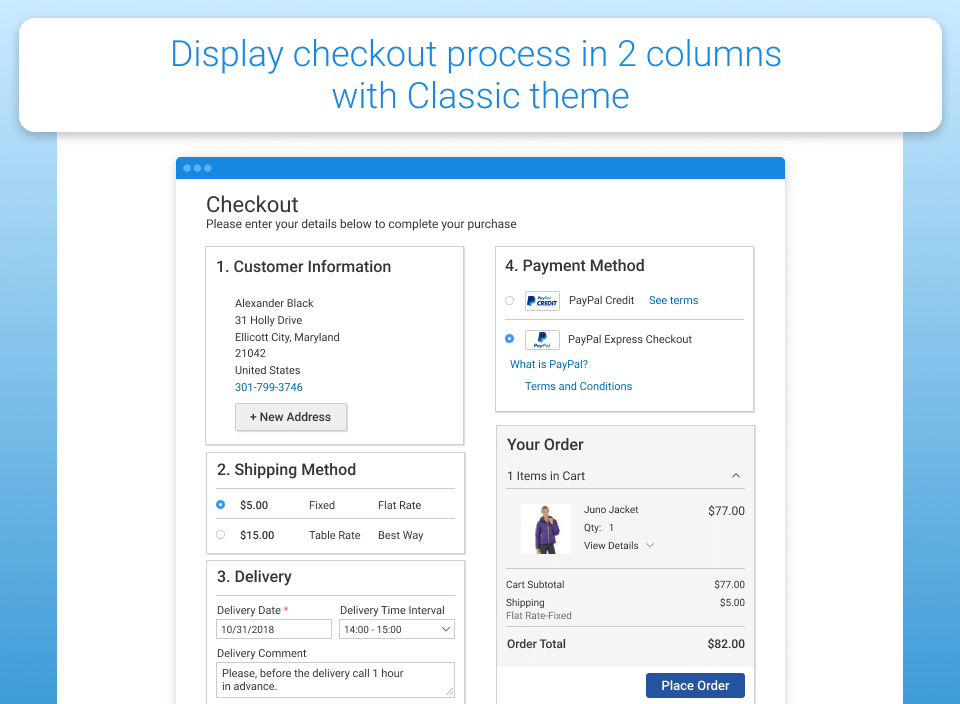Open the See terms link
This screenshot has height=704, width=960.
pos(672,300)
